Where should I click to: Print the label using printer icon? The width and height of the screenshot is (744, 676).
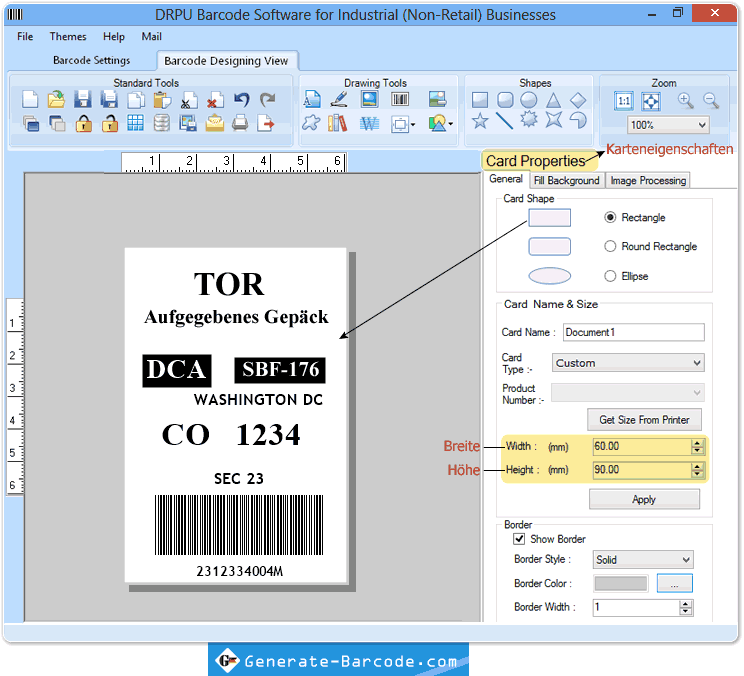240,123
